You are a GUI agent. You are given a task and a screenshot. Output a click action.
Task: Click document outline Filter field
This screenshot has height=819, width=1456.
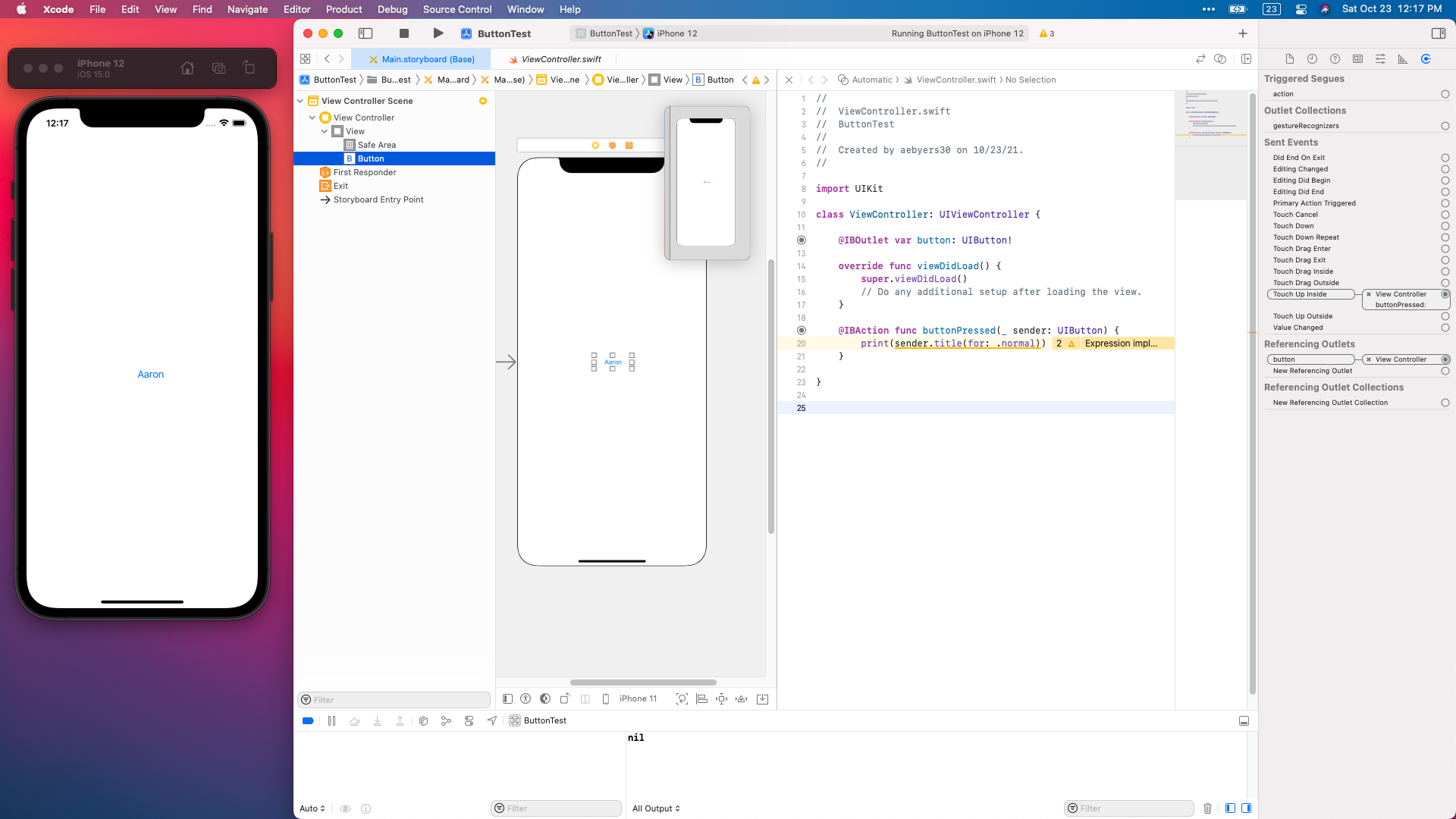point(394,700)
